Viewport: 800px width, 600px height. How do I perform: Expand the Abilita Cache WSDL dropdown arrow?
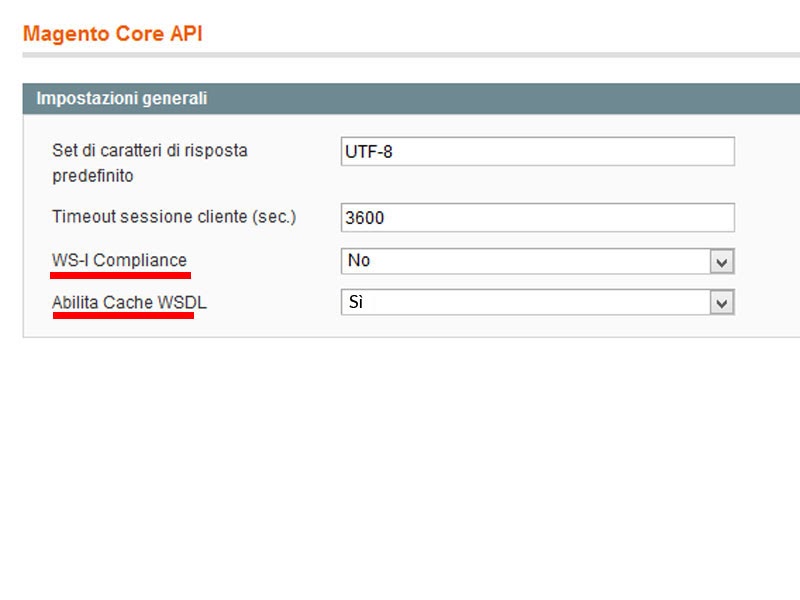[x=722, y=303]
